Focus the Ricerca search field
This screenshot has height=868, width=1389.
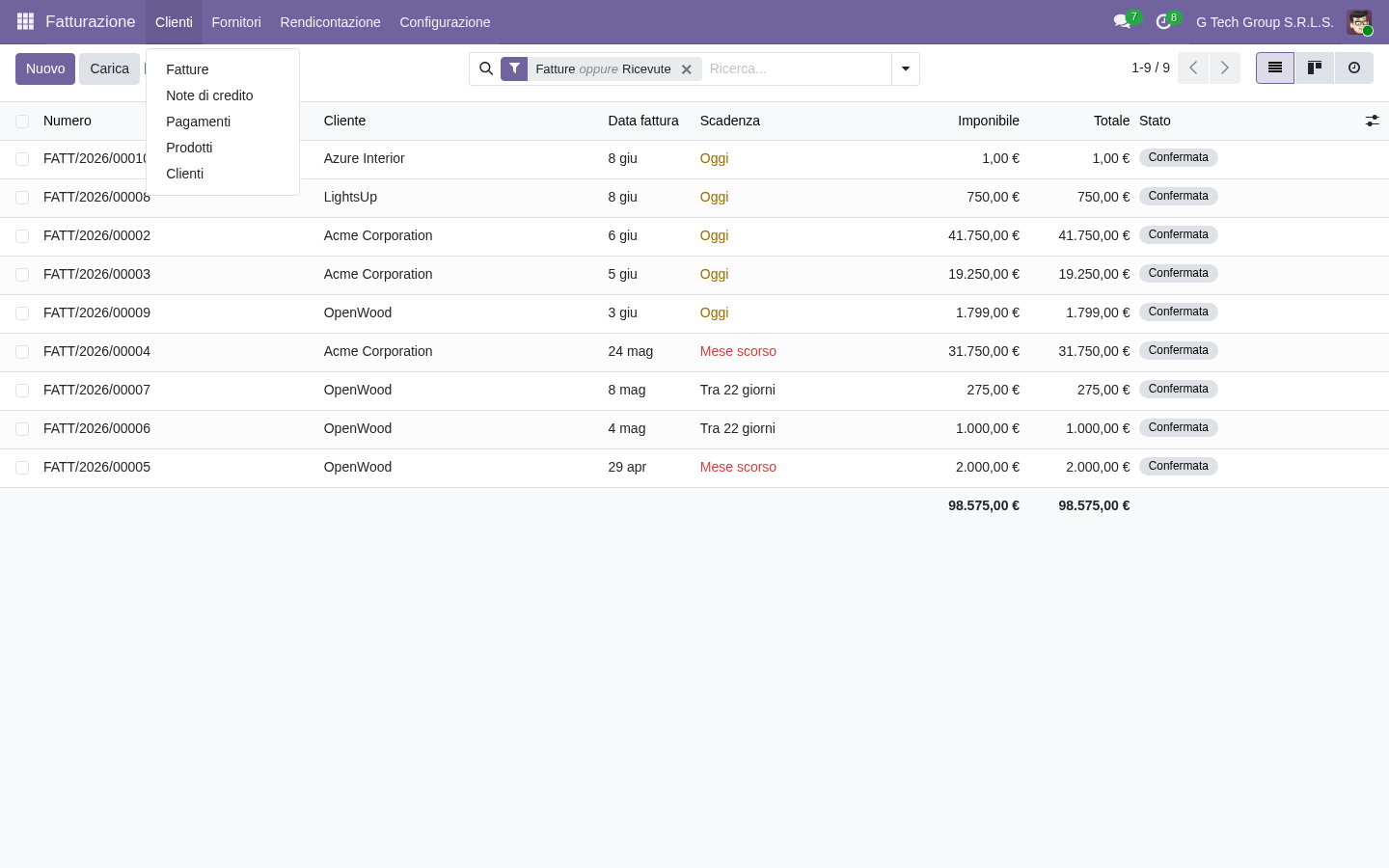797,68
